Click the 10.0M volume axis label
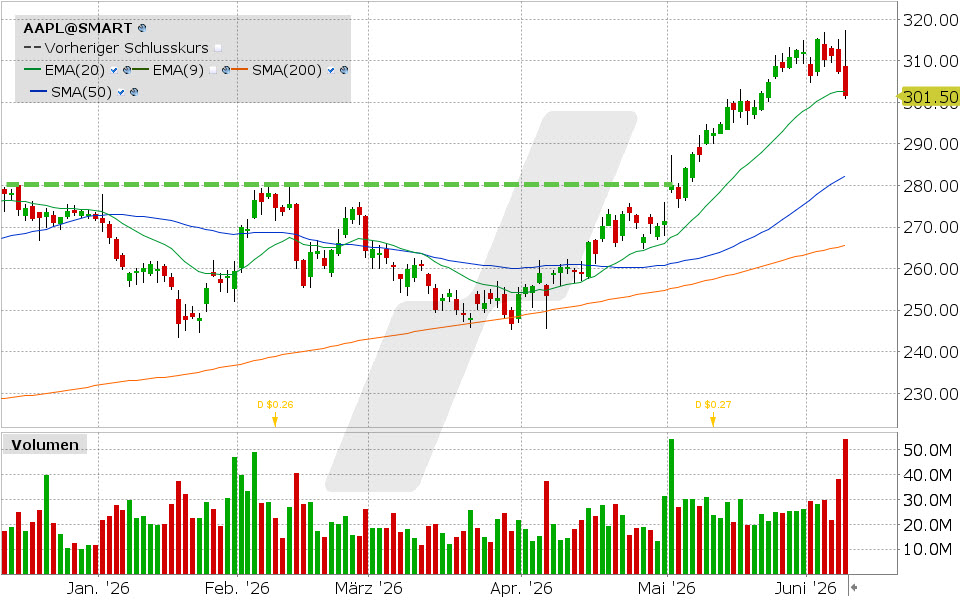The width and height of the screenshot is (960, 600). [928, 549]
